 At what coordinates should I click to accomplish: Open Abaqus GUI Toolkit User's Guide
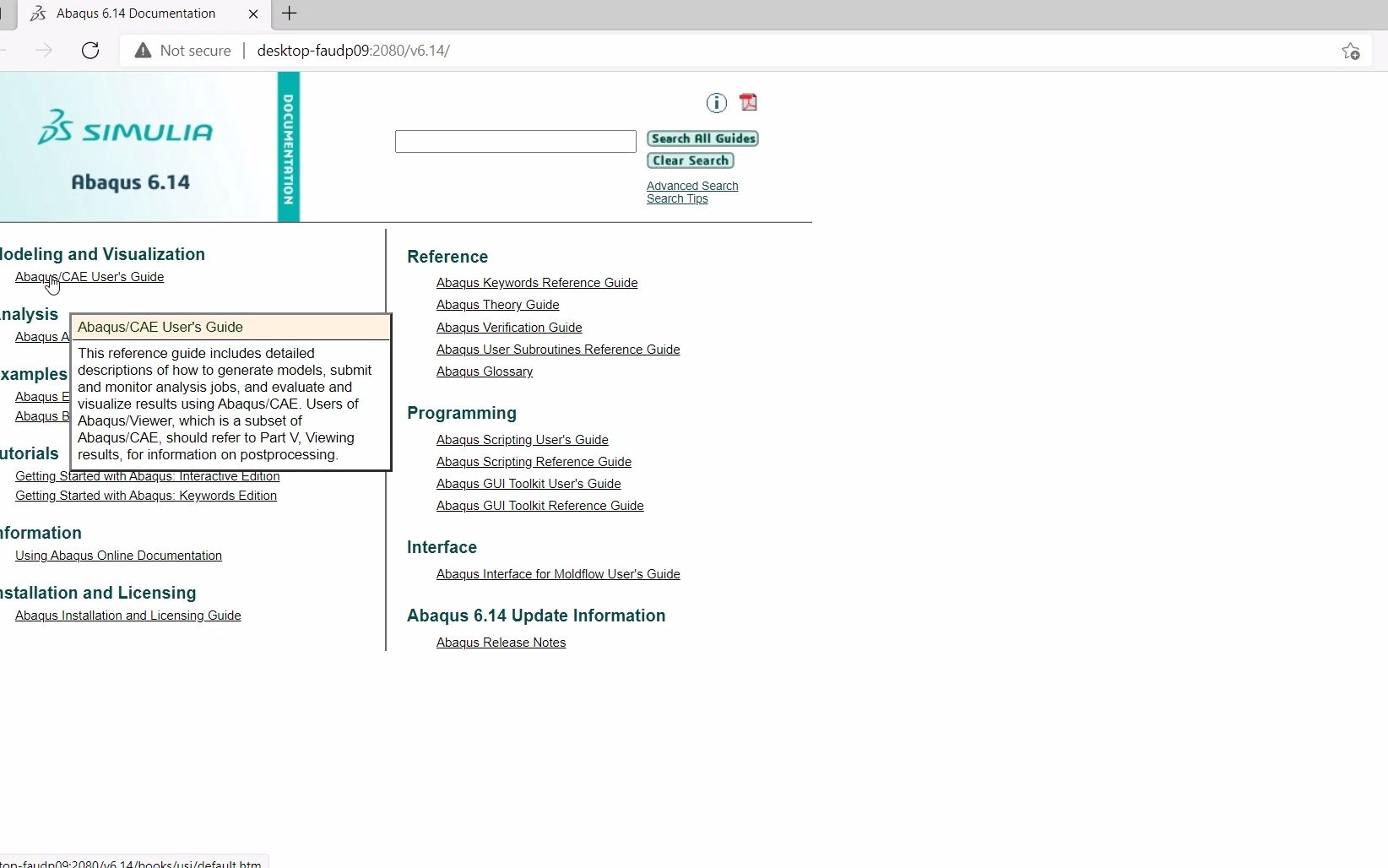[x=529, y=484]
